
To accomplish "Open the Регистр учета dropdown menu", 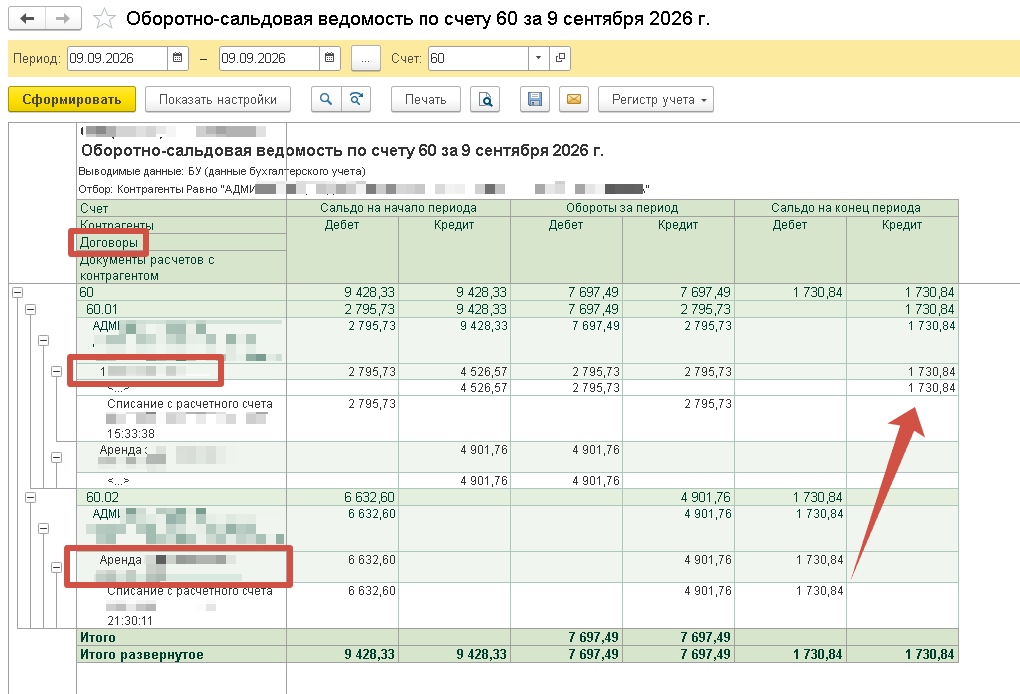I will tap(656, 100).
